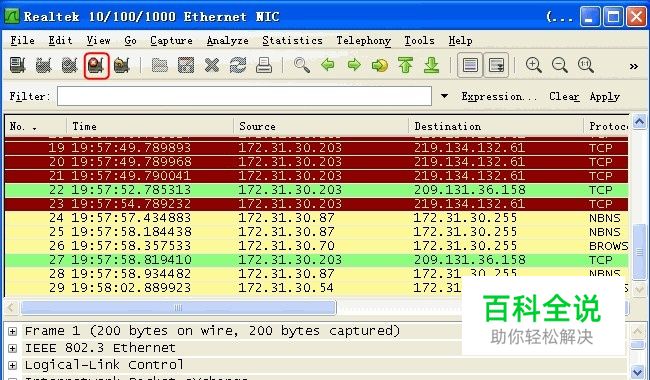The width and height of the screenshot is (650, 380).
Task: Open the Help menu
Action: [460, 41]
